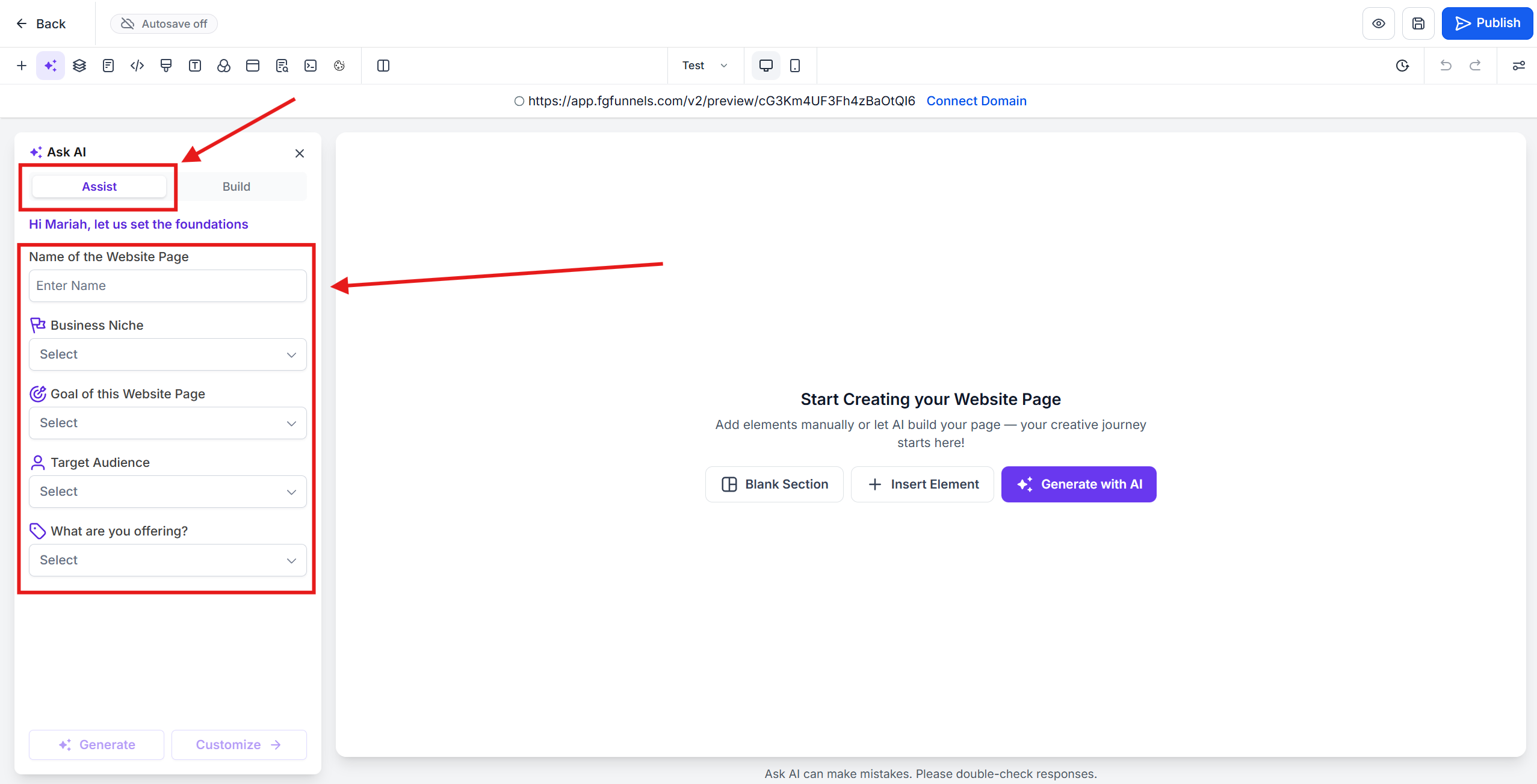Viewport: 1537px width, 784px height.
Task: Open the layers panel icon
Action: (x=79, y=66)
